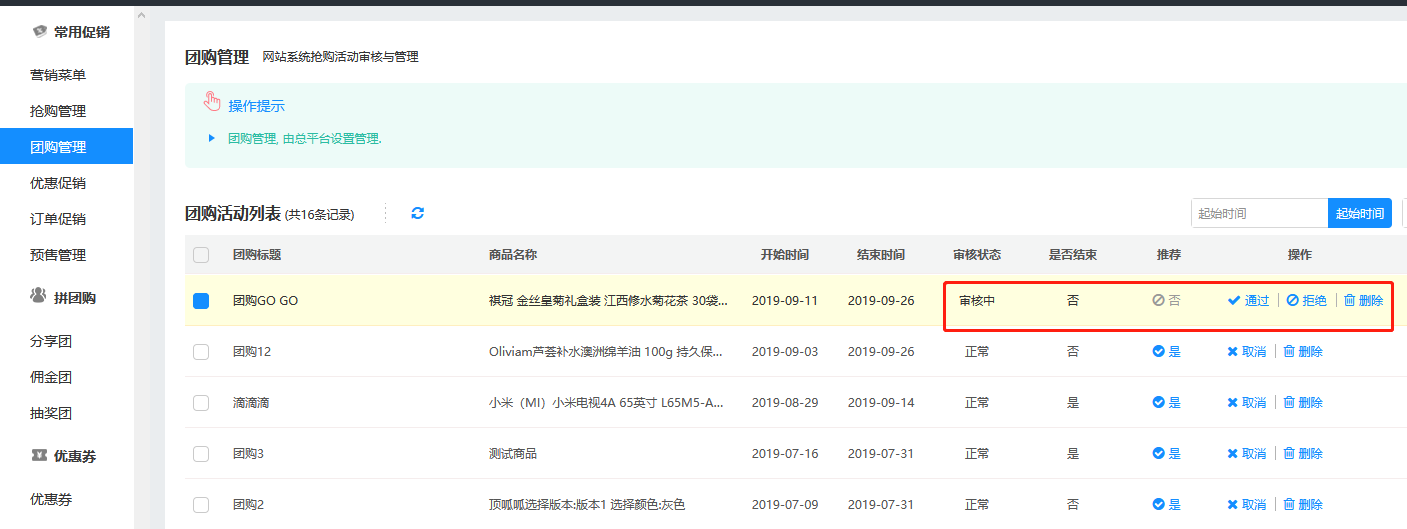Tick the select-all checkbox in table header

201,255
